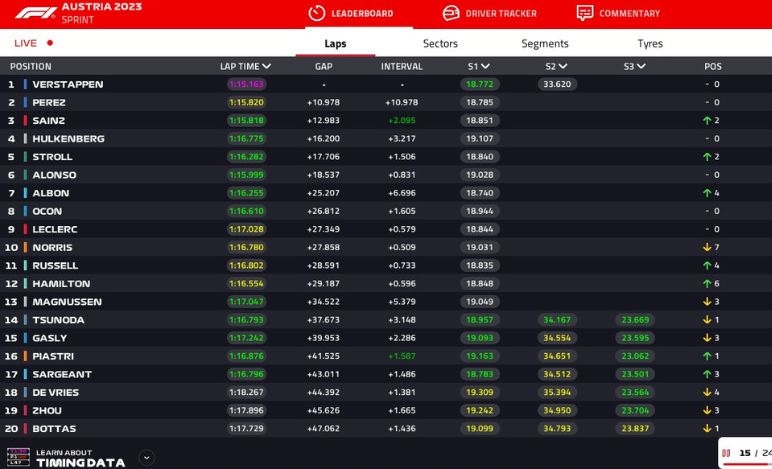Click Verstappen's purple fastest lap time
772x469 pixels.
pyautogui.click(x=246, y=85)
